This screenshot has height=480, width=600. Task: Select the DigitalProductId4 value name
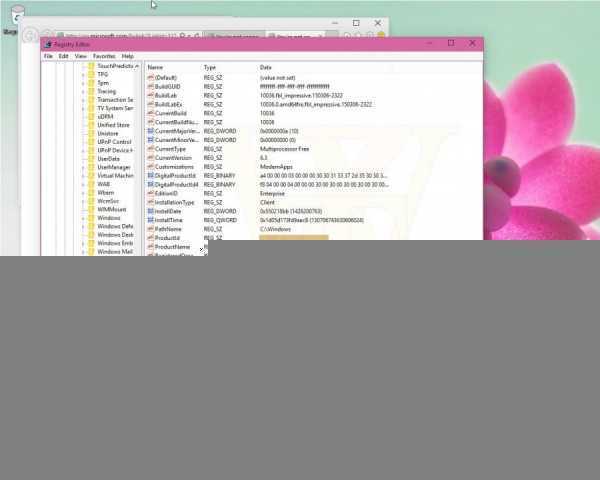[176, 184]
